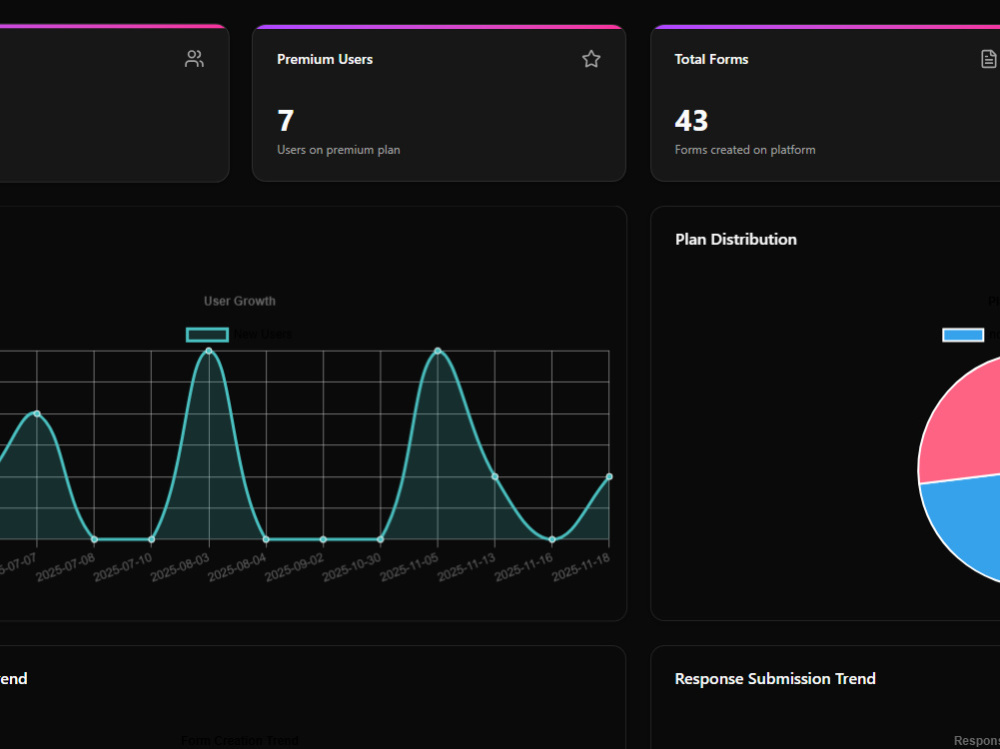Click the 2025-10-30 axis label

(x=352, y=567)
